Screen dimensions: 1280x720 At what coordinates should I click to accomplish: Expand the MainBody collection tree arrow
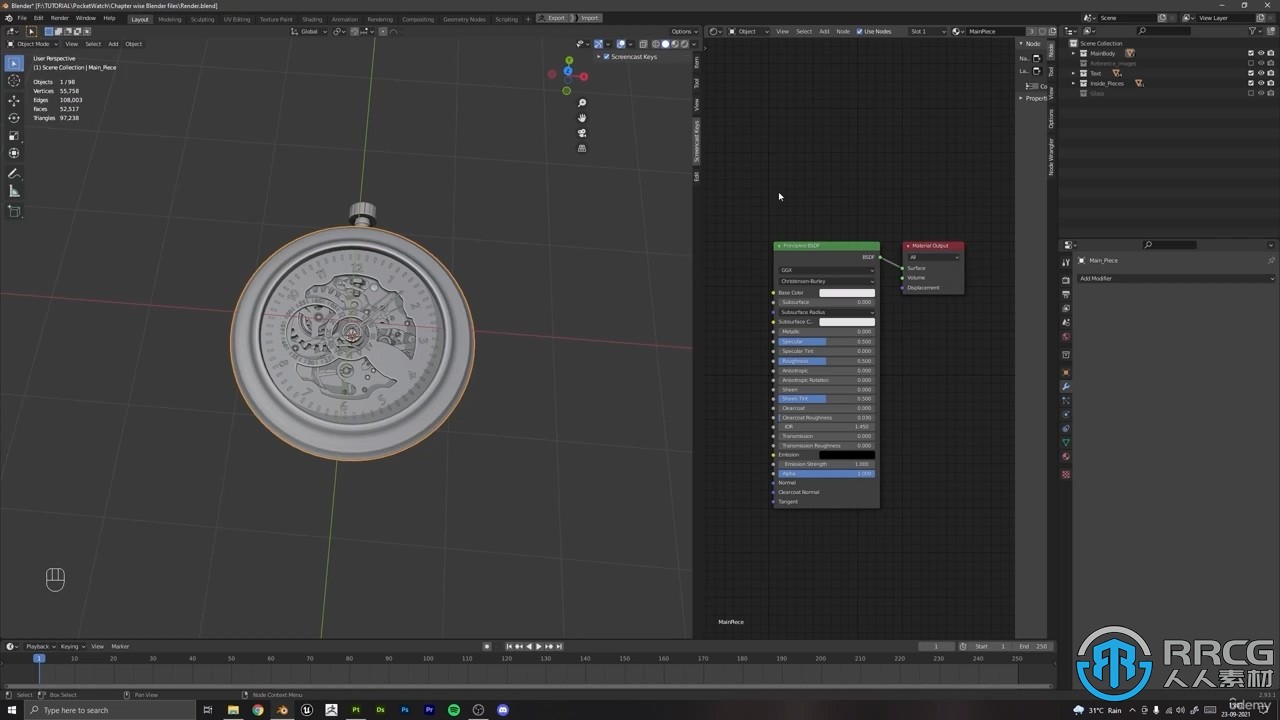point(1074,53)
